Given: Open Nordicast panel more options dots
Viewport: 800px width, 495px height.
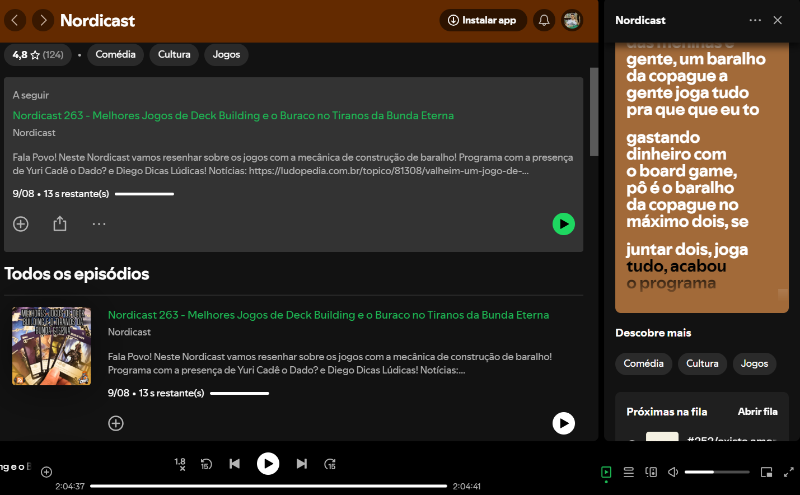Looking at the screenshot, I should (755, 20).
